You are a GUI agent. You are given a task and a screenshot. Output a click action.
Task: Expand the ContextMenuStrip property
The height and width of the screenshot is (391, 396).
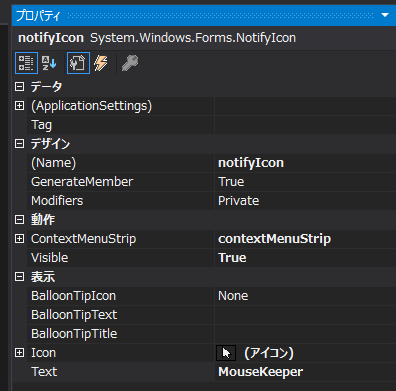point(20,239)
